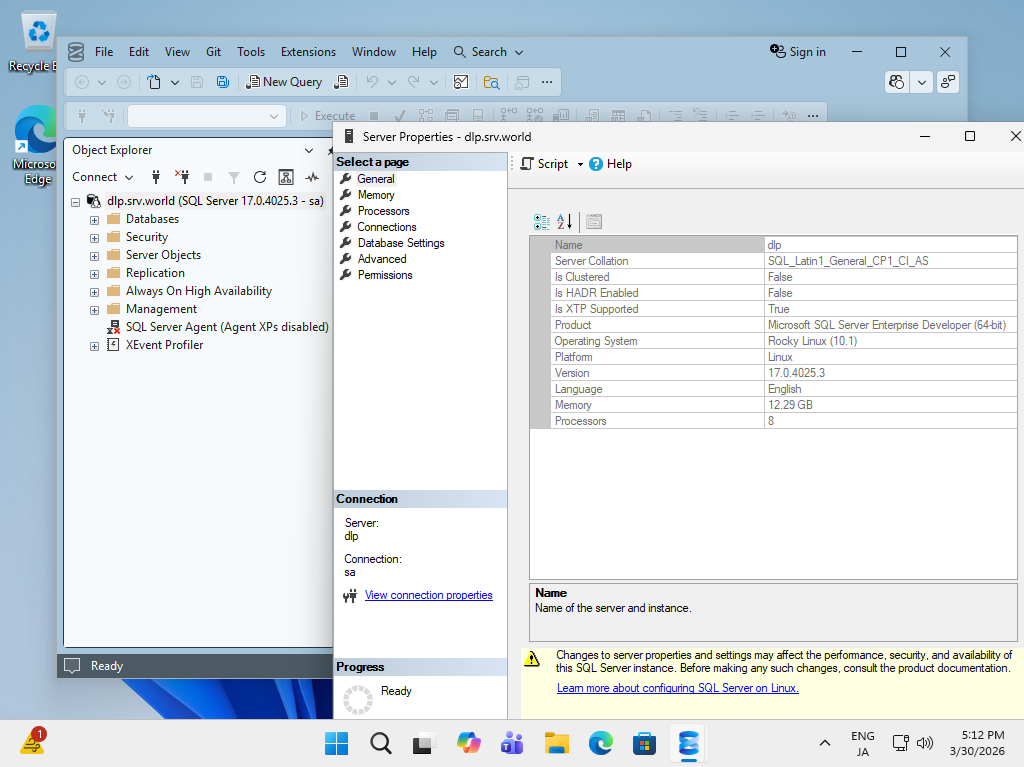1024x767 pixels.
Task: Click the Property Pages icon in property grid
Action: click(x=594, y=221)
